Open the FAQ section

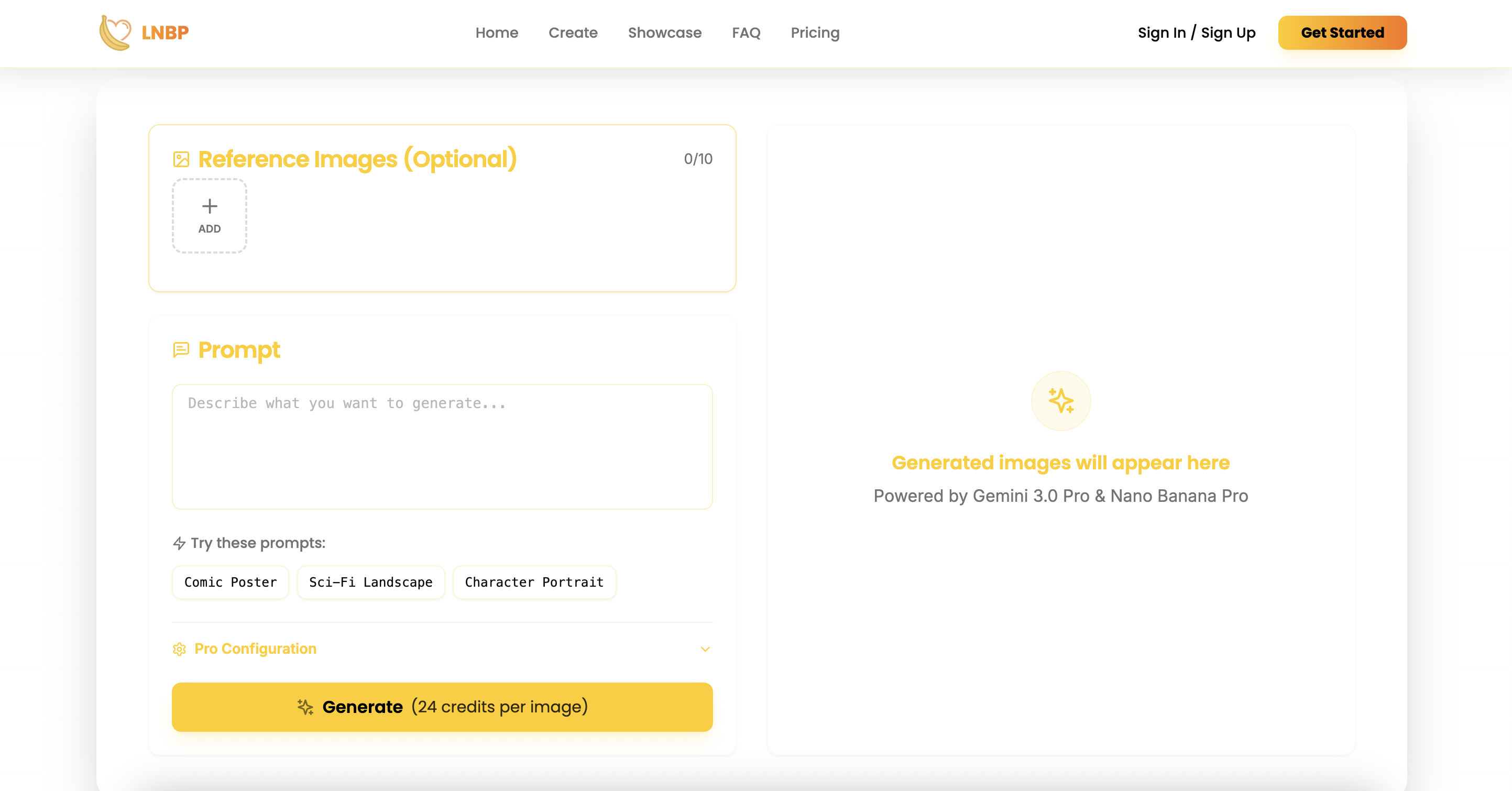[746, 32]
